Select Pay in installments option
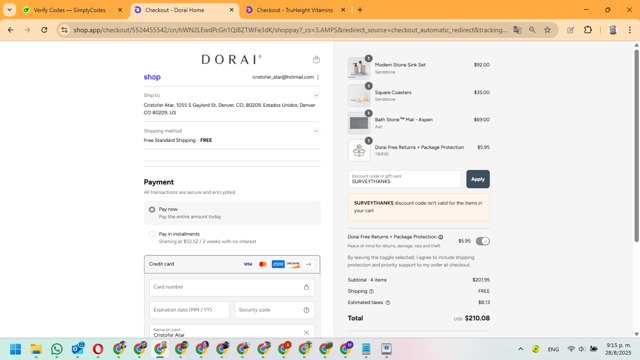 click(152, 234)
